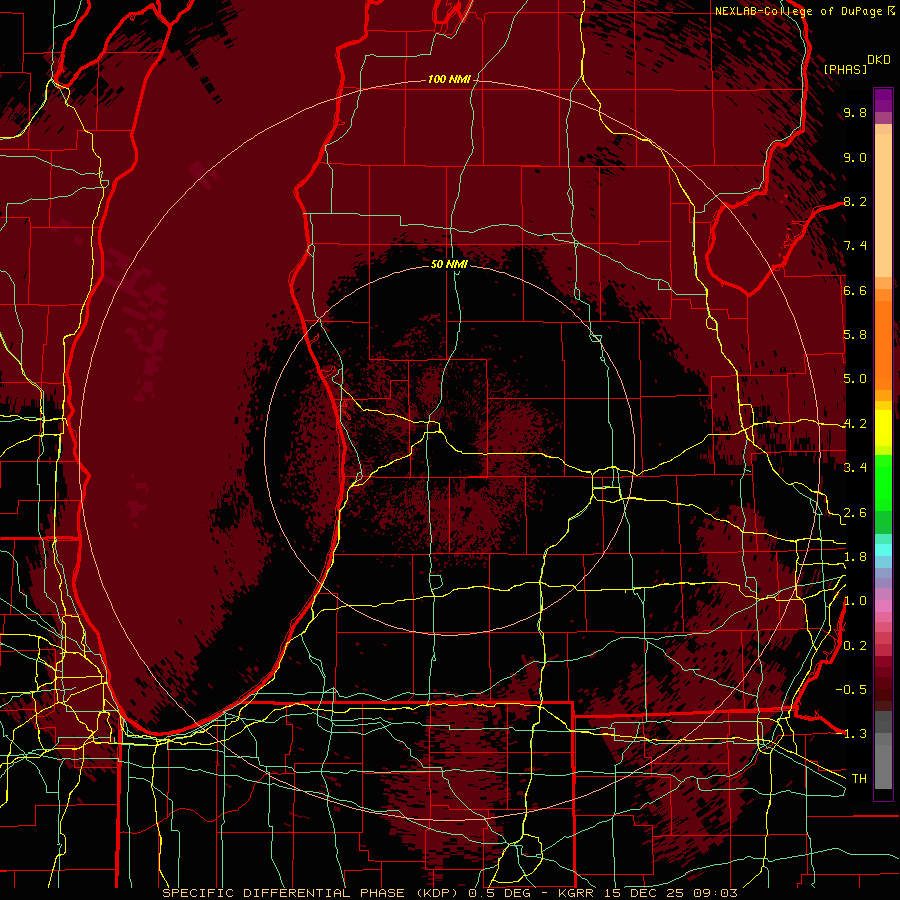Click the '1.8' scale value
This screenshot has height=900, width=900.
tap(855, 557)
